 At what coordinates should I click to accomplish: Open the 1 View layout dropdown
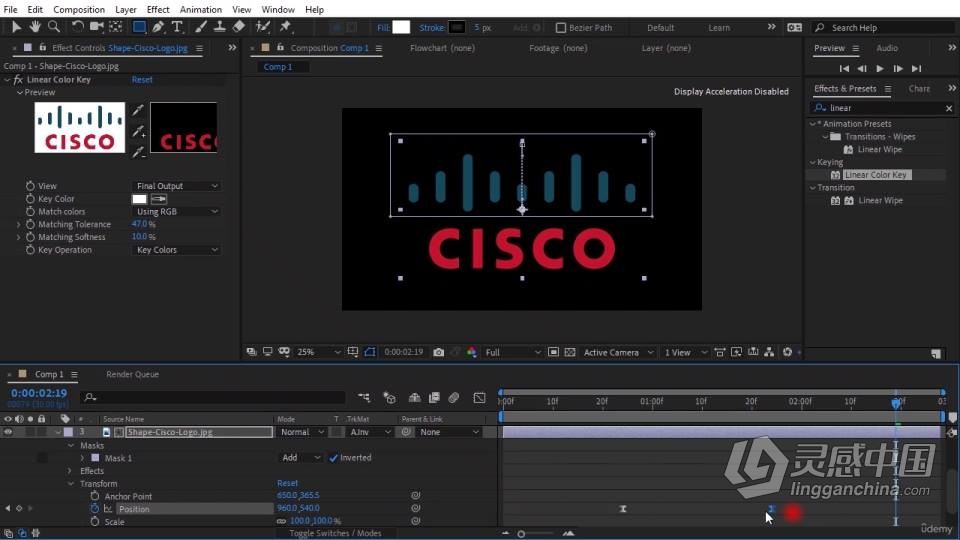[685, 352]
